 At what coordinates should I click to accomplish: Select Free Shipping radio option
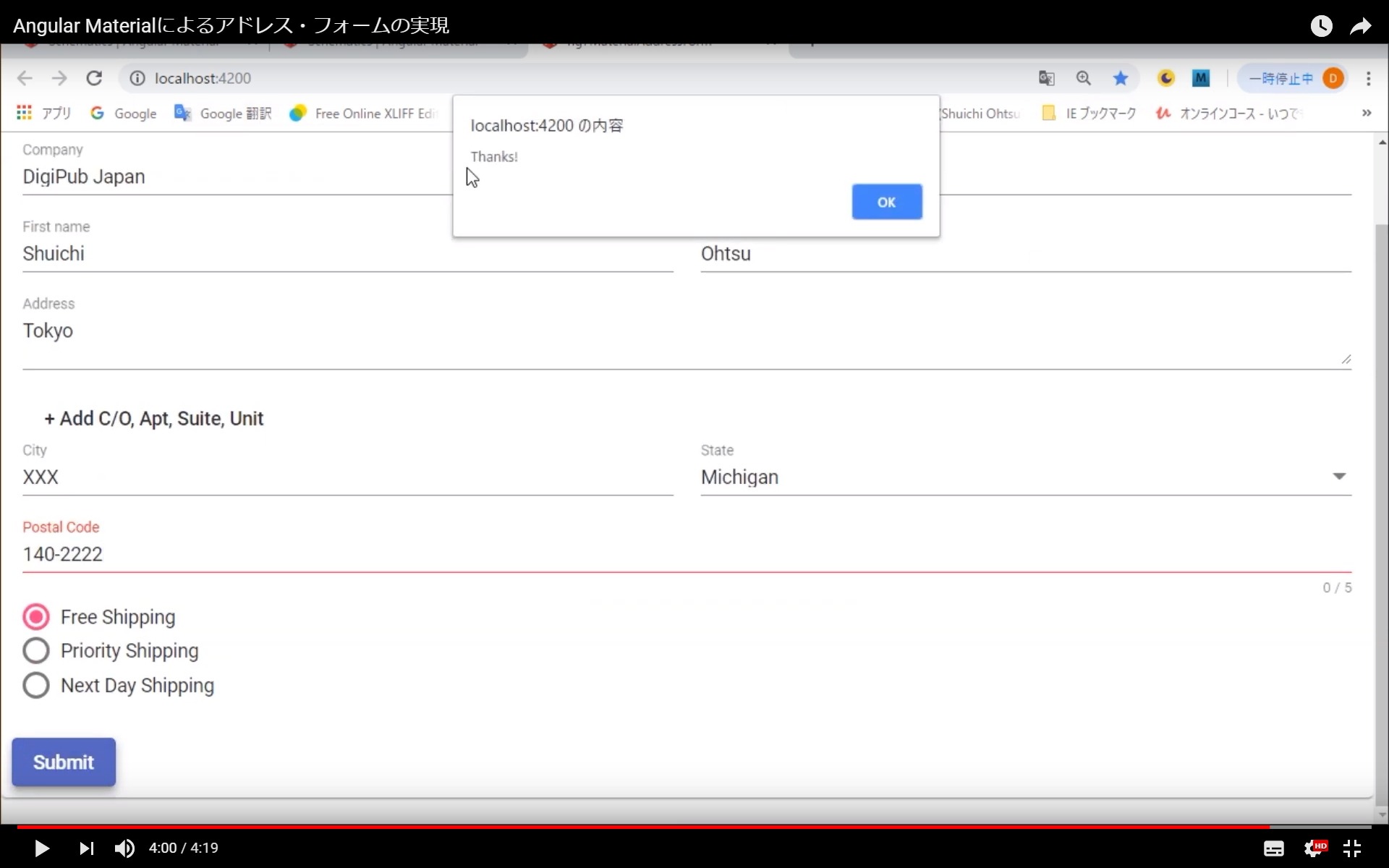coord(36,617)
